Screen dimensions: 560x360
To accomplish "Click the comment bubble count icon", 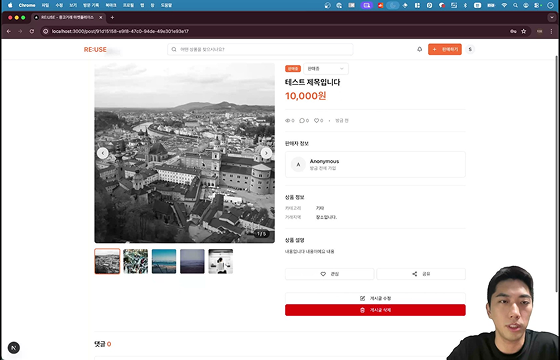I will click(302, 121).
